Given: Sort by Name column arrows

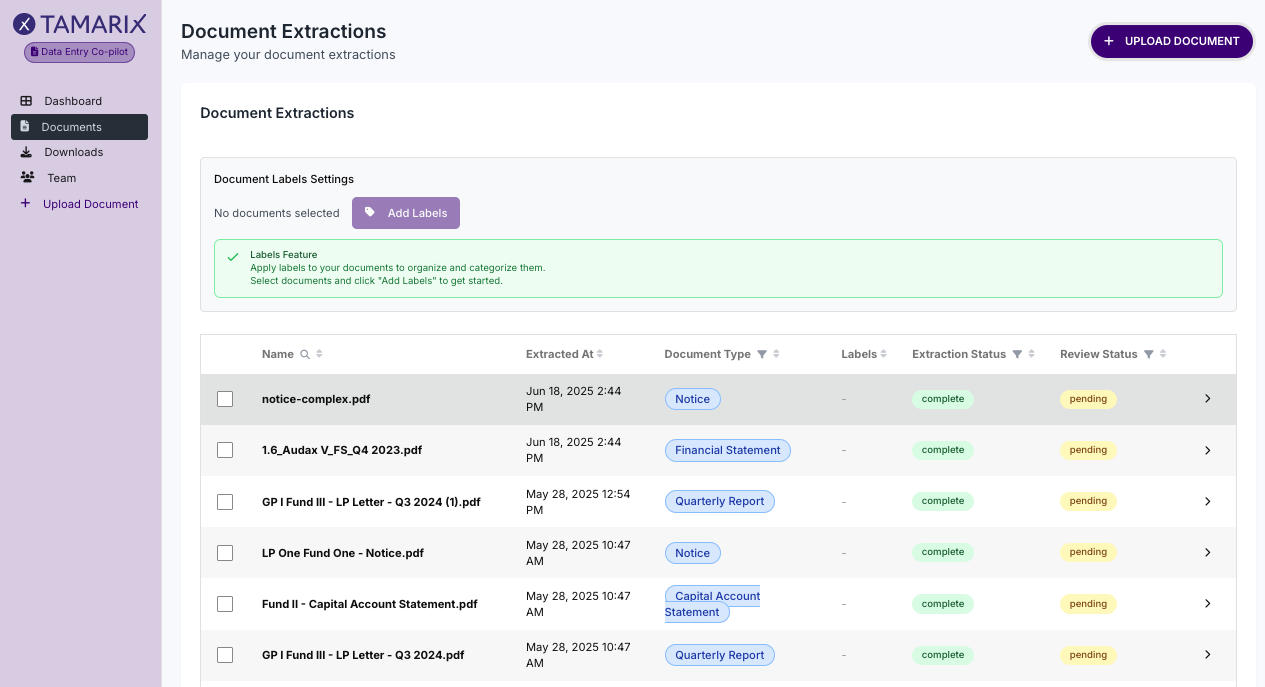Looking at the screenshot, I should pos(319,354).
